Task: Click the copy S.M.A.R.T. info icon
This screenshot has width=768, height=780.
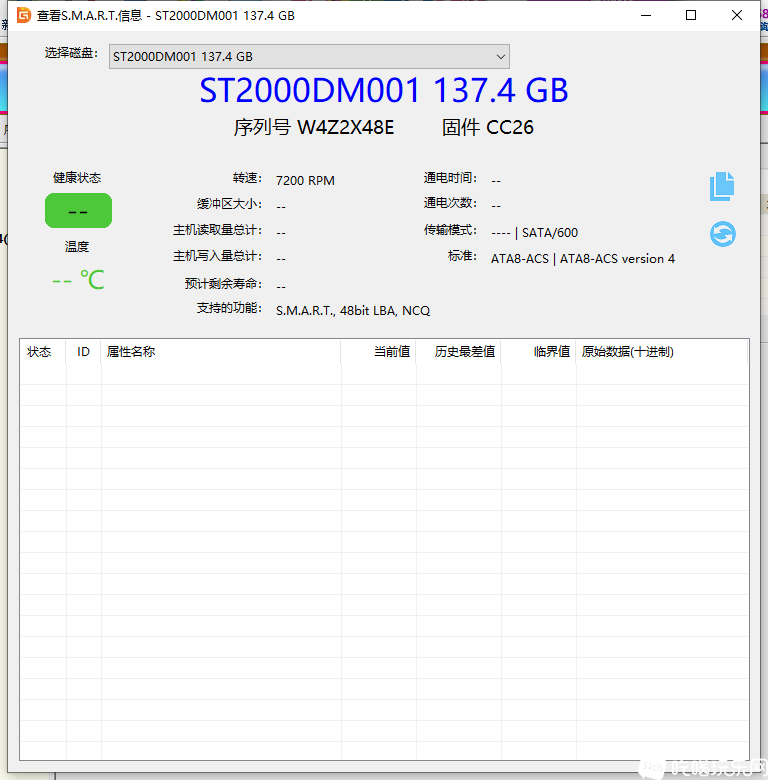Action: tap(722, 187)
